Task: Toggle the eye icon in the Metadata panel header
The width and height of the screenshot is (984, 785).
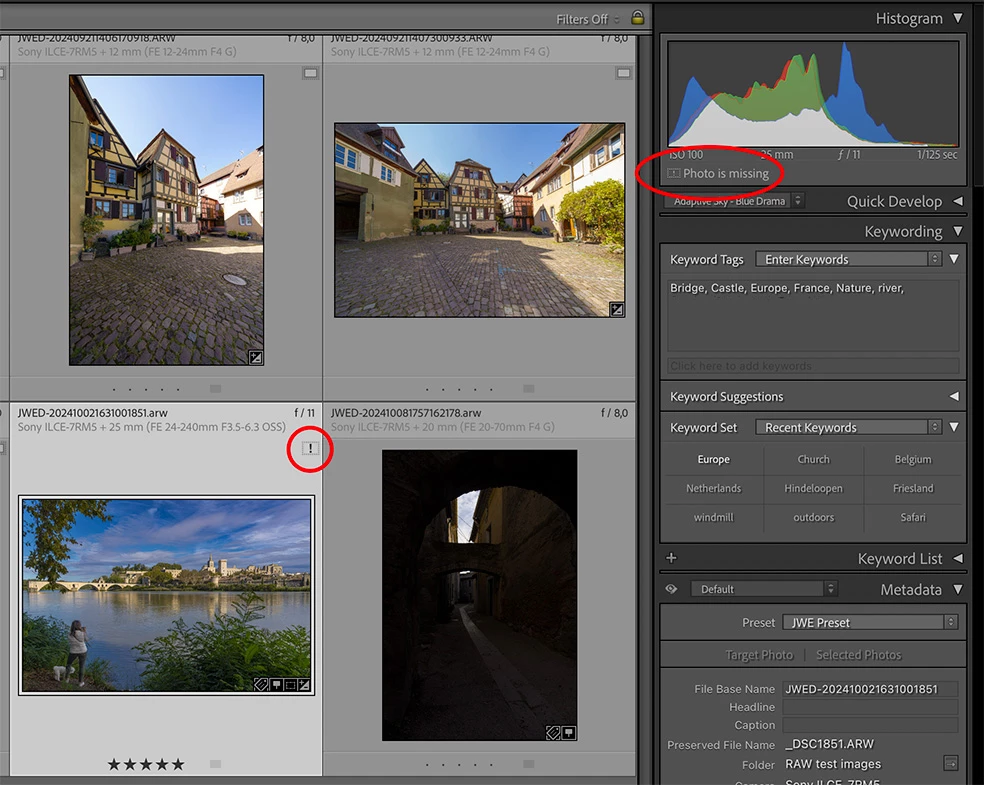Action: point(671,589)
